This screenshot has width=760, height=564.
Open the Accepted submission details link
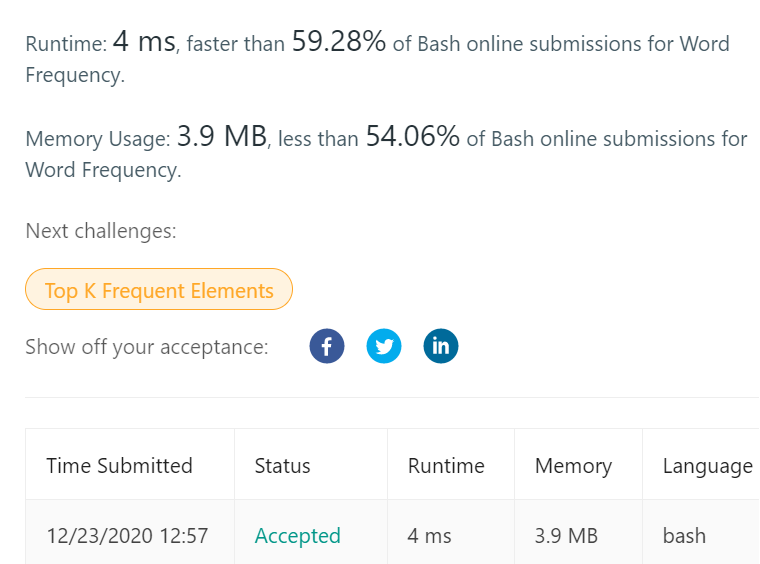pyautogui.click(x=298, y=536)
